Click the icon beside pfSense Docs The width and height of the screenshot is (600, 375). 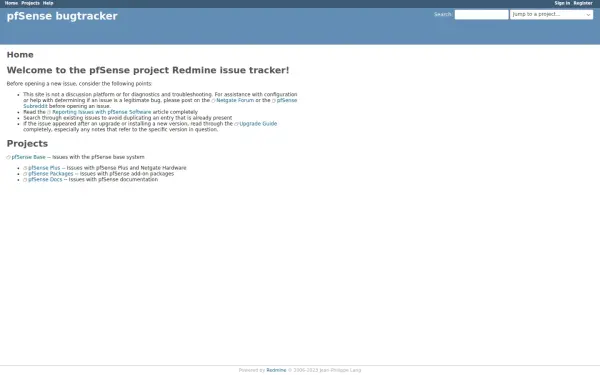point(25,180)
